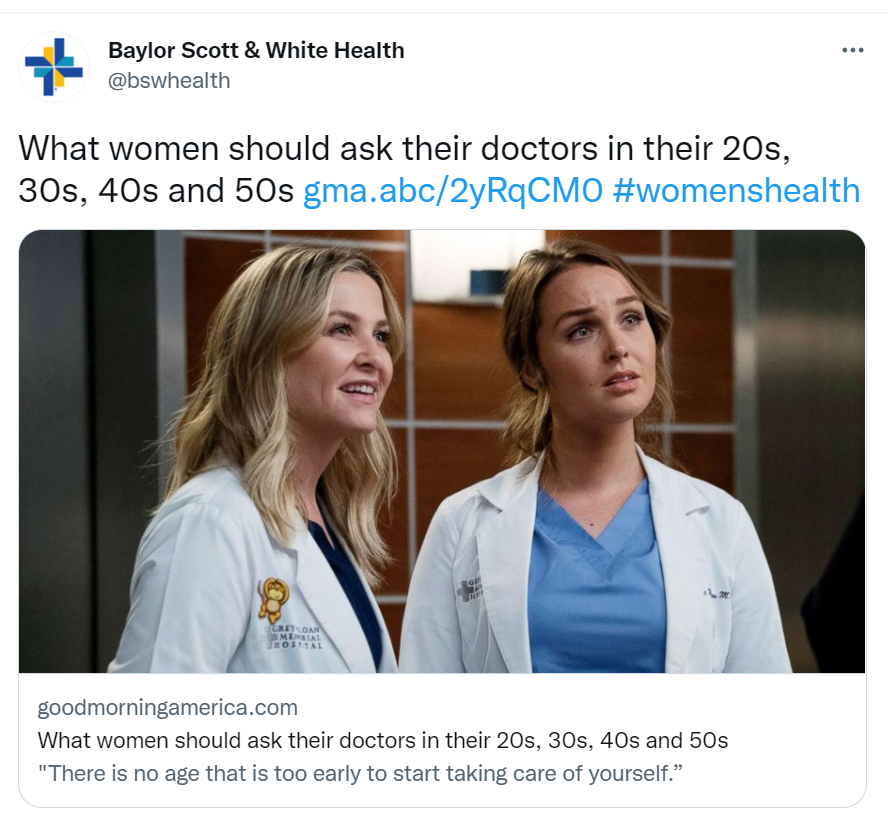Image resolution: width=888 pixels, height=815 pixels.
Task: Open the three-dot more options menu
Action: [x=852, y=50]
